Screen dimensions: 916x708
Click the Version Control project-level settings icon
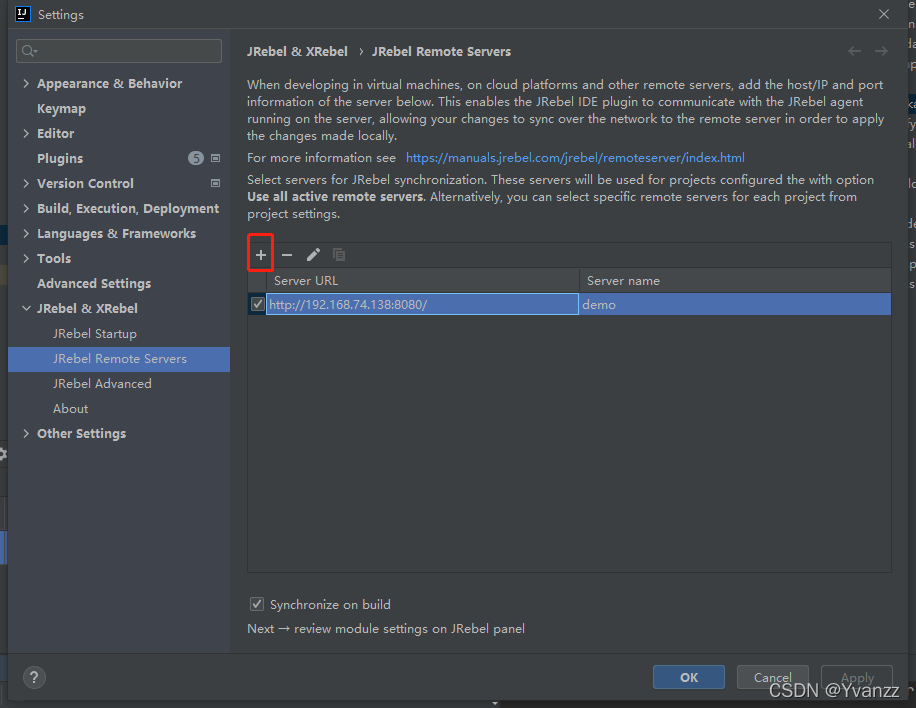click(216, 183)
